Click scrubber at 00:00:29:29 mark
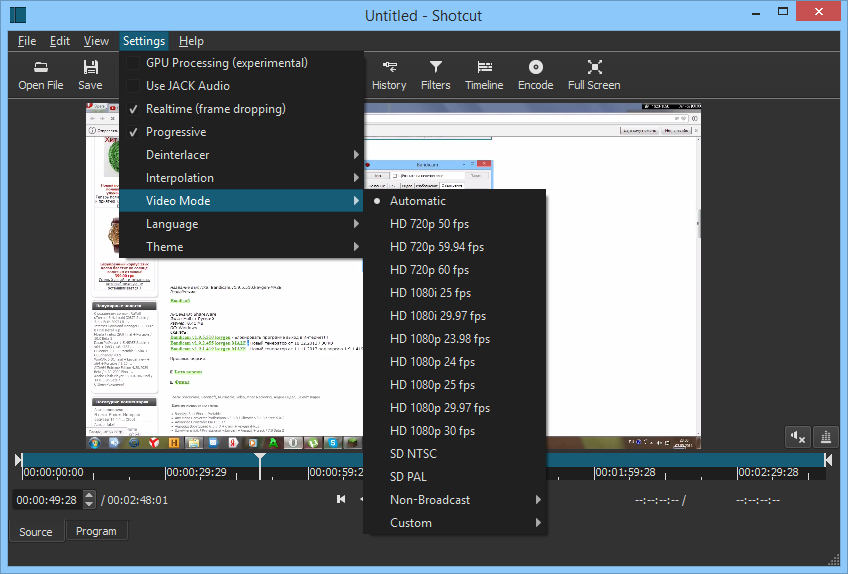Viewport: 848px width, 574px height. pos(196,472)
